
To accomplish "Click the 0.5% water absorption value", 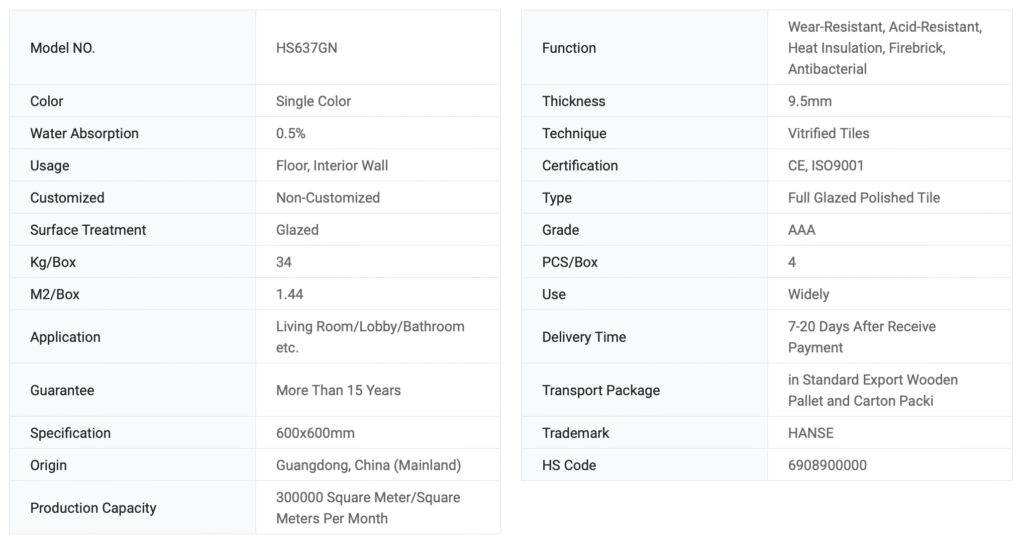I will (291, 133).
